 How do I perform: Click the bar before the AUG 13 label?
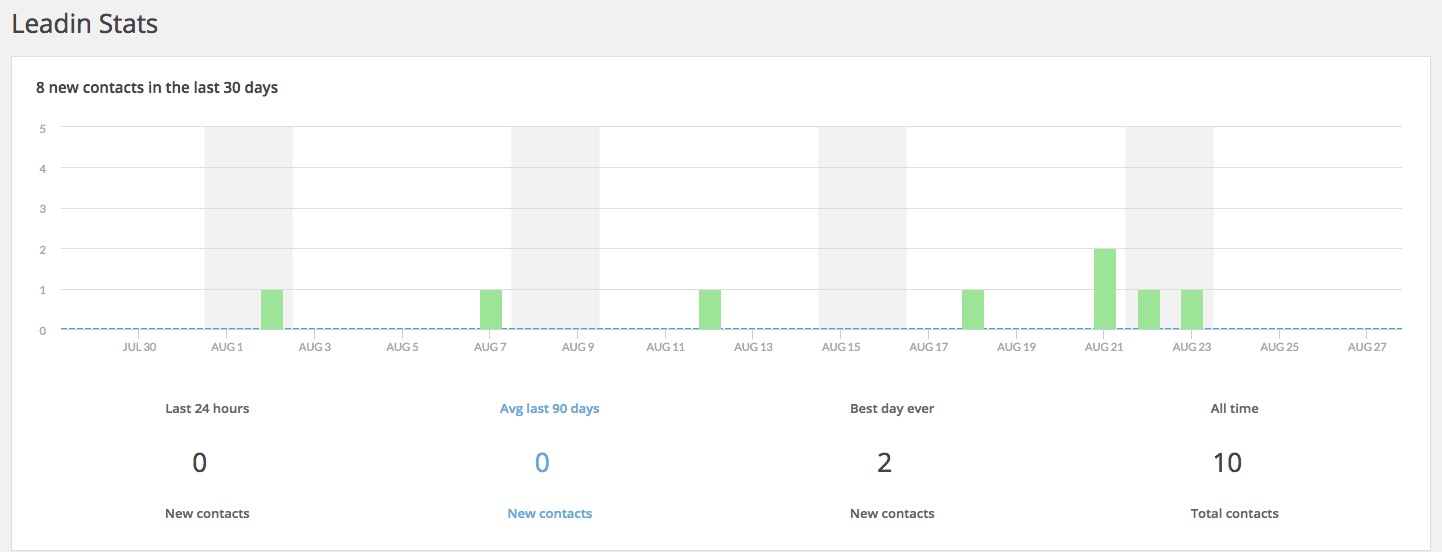coord(710,309)
